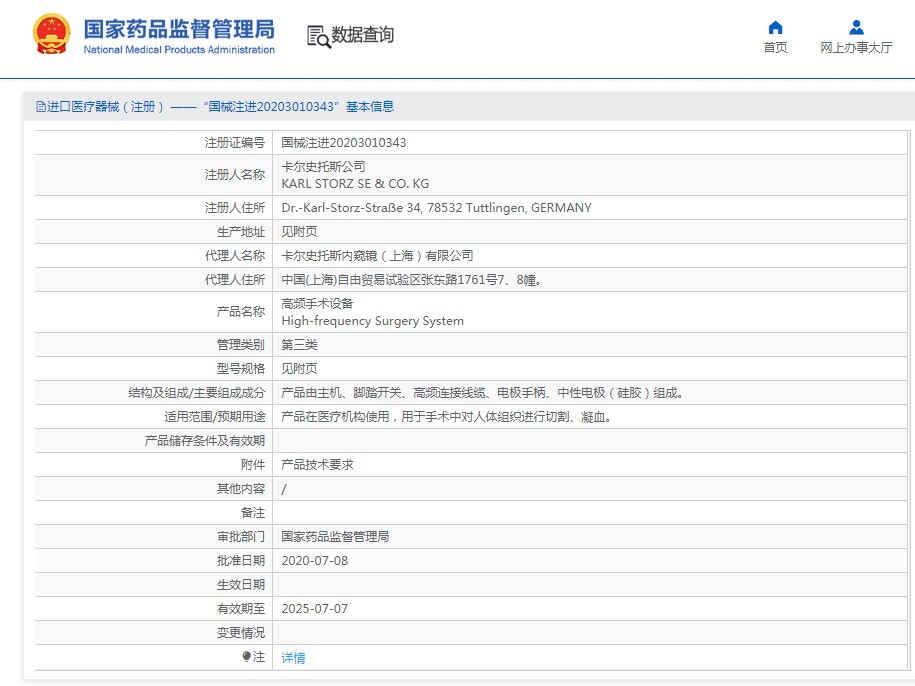The height and width of the screenshot is (686, 915).
Task: Click 见附页 in the 型号规格 row
Action: click(299, 369)
